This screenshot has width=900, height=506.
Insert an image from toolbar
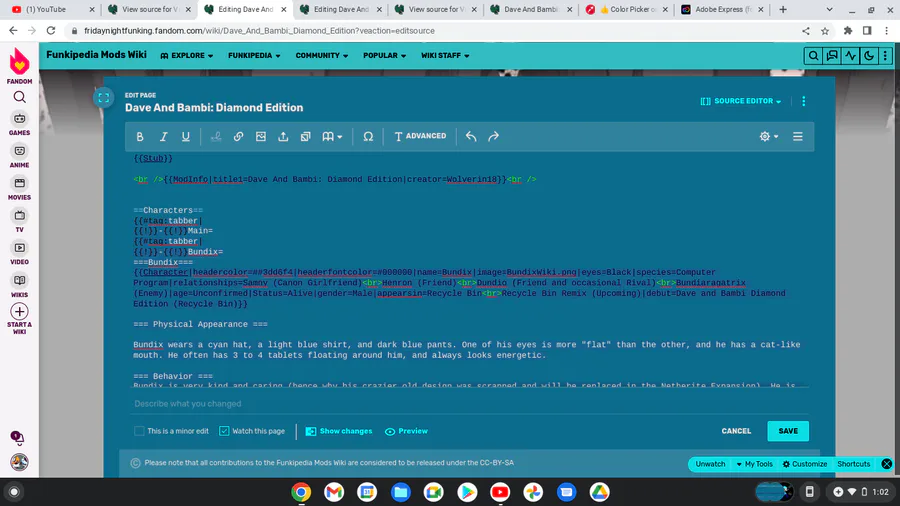pyautogui.click(x=261, y=137)
